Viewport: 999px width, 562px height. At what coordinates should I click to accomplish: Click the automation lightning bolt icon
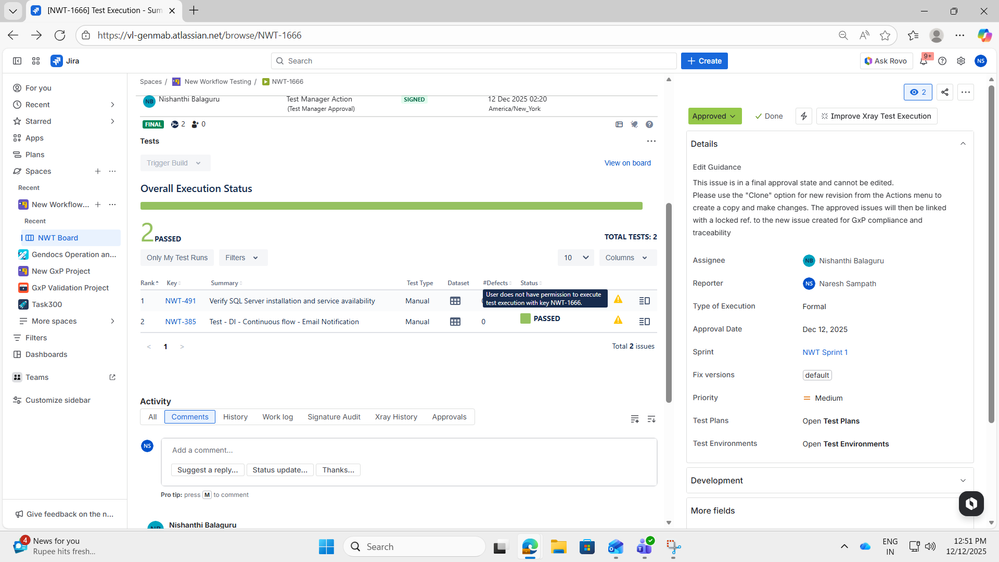803,116
